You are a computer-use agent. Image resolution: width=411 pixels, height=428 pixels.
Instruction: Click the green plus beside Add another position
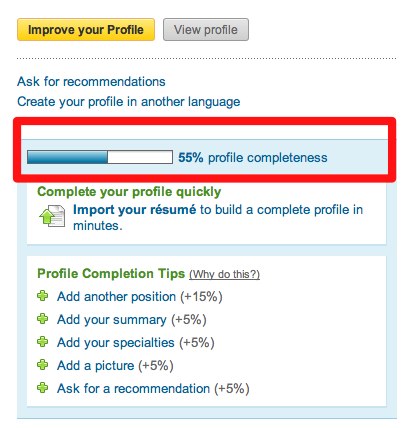click(x=43, y=296)
